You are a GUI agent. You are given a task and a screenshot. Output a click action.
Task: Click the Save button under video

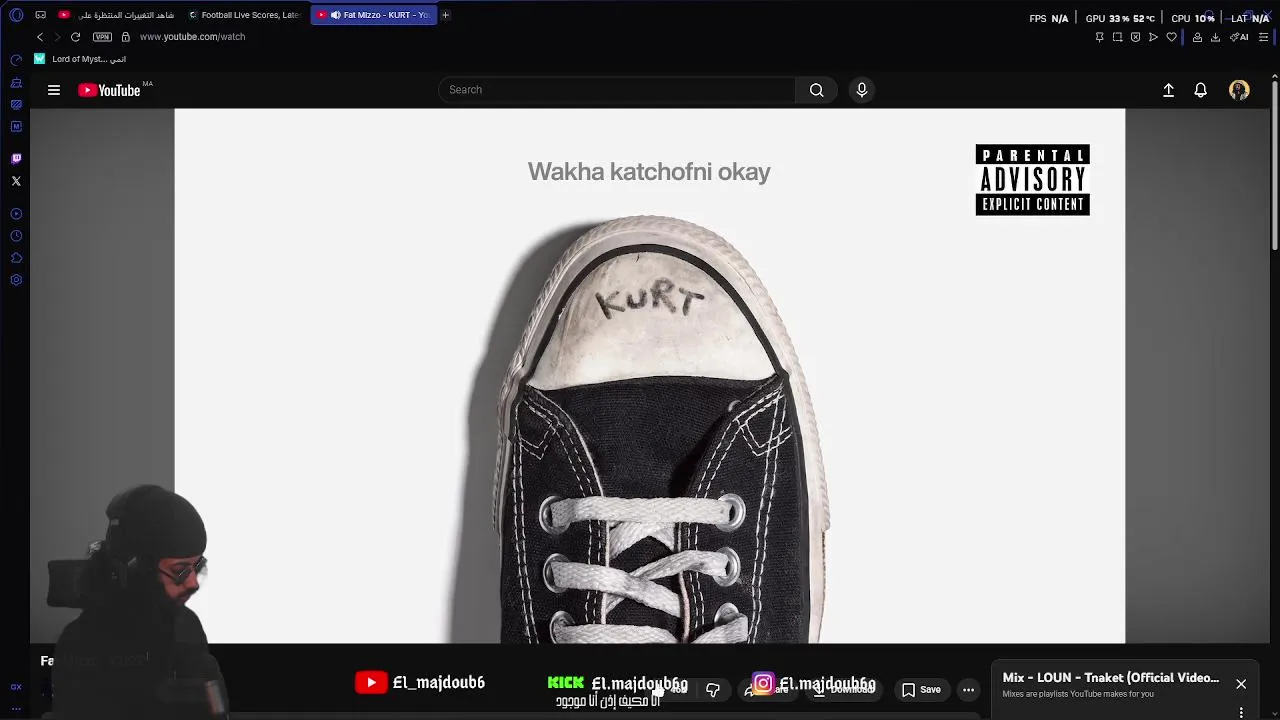coord(921,690)
